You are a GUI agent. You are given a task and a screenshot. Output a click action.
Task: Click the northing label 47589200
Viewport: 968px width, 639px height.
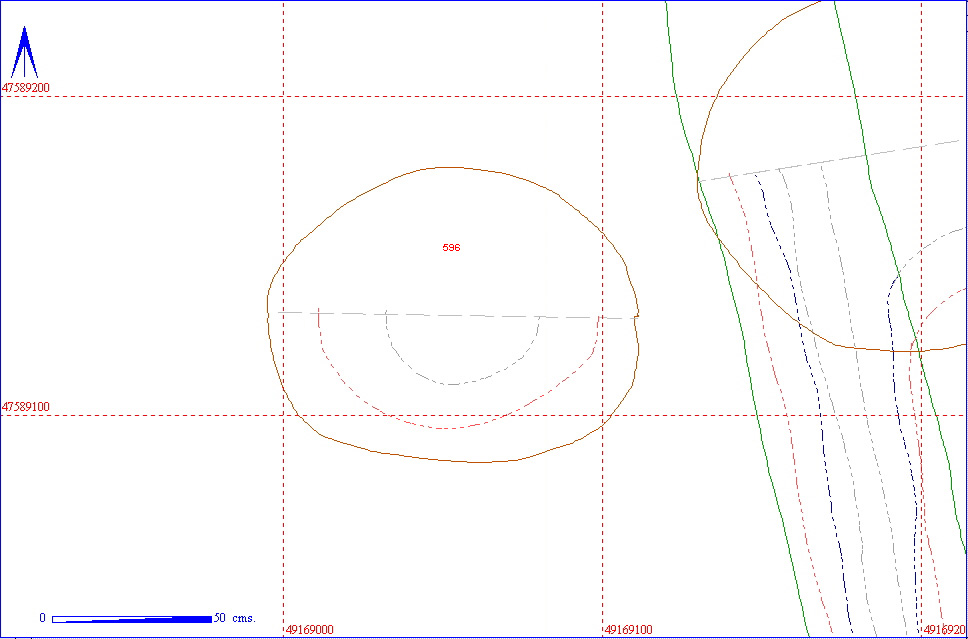coord(26,88)
